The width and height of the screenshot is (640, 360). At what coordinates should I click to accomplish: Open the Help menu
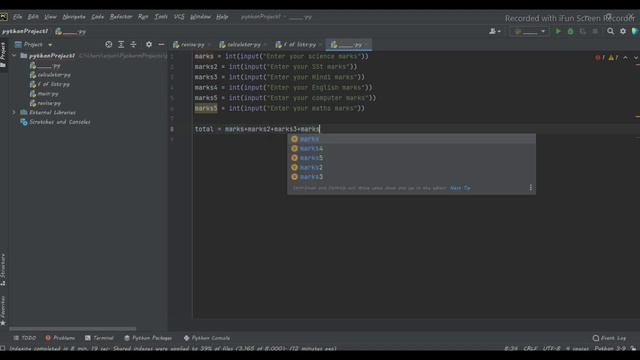point(222,17)
